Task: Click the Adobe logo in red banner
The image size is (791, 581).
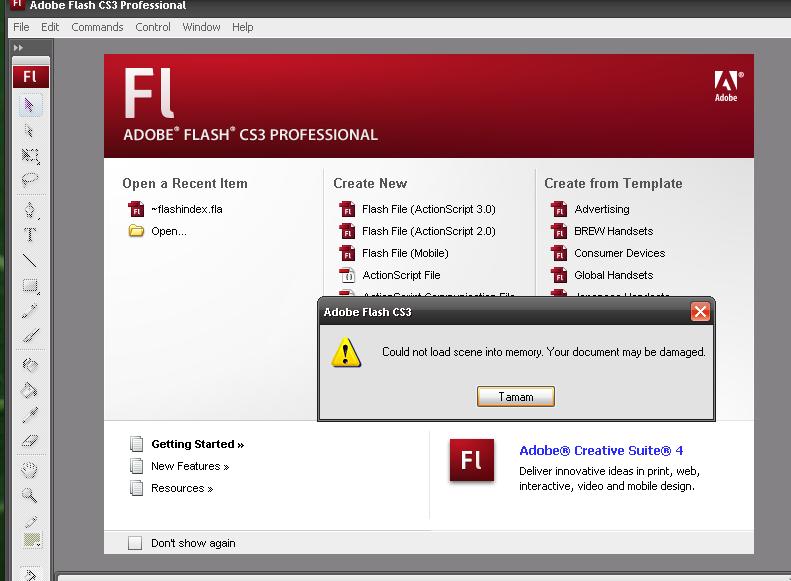Action: [x=727, y=86]
